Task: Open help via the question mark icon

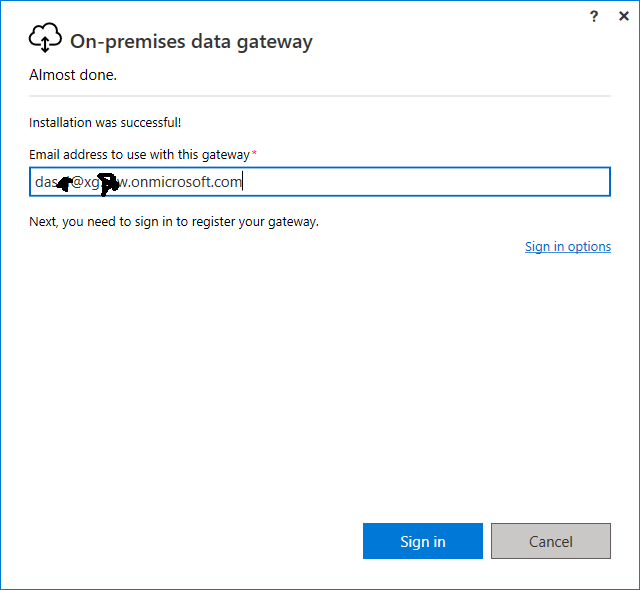Action: 594,16
